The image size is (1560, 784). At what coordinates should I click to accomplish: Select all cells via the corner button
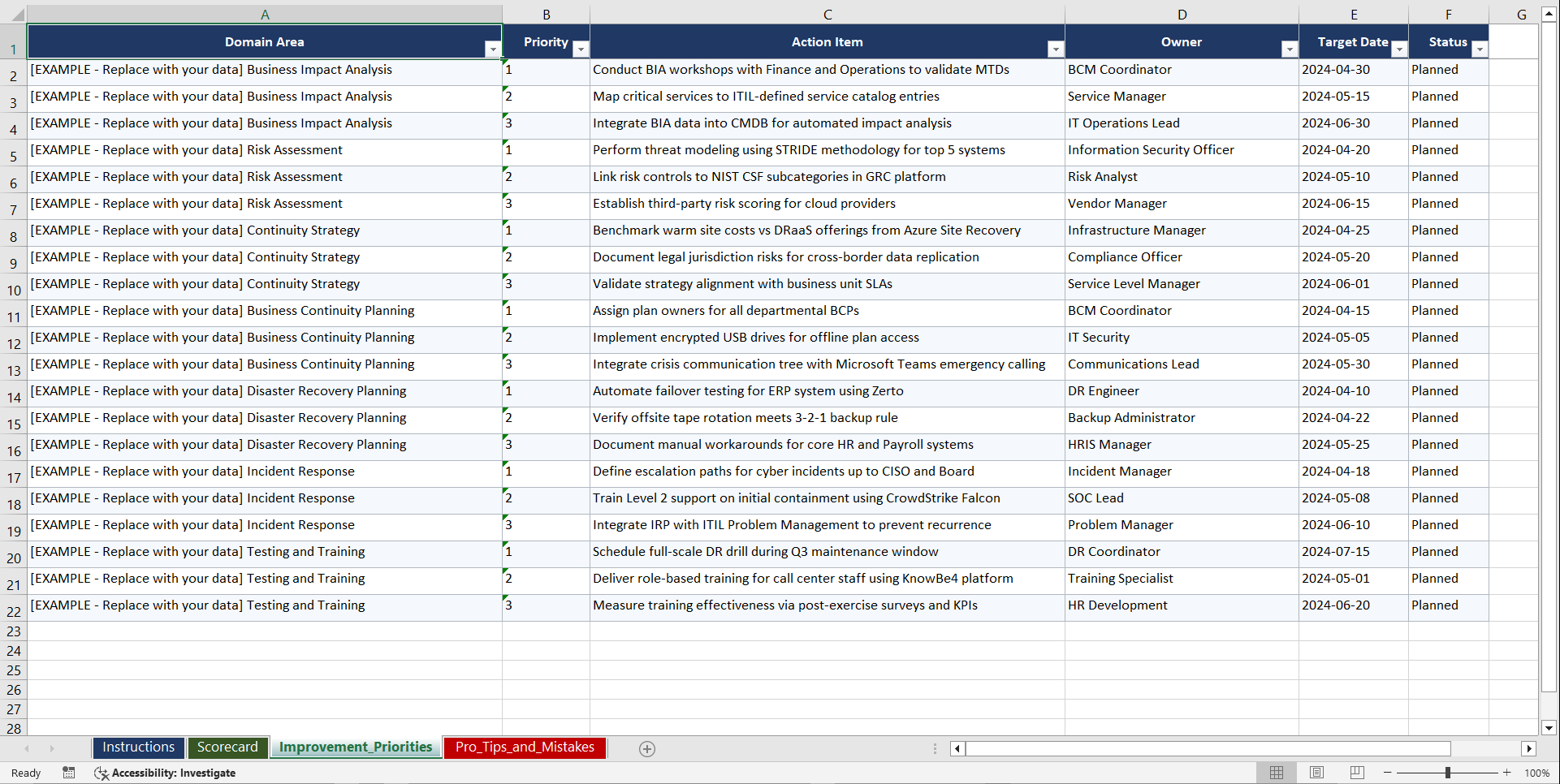[13, 14]
